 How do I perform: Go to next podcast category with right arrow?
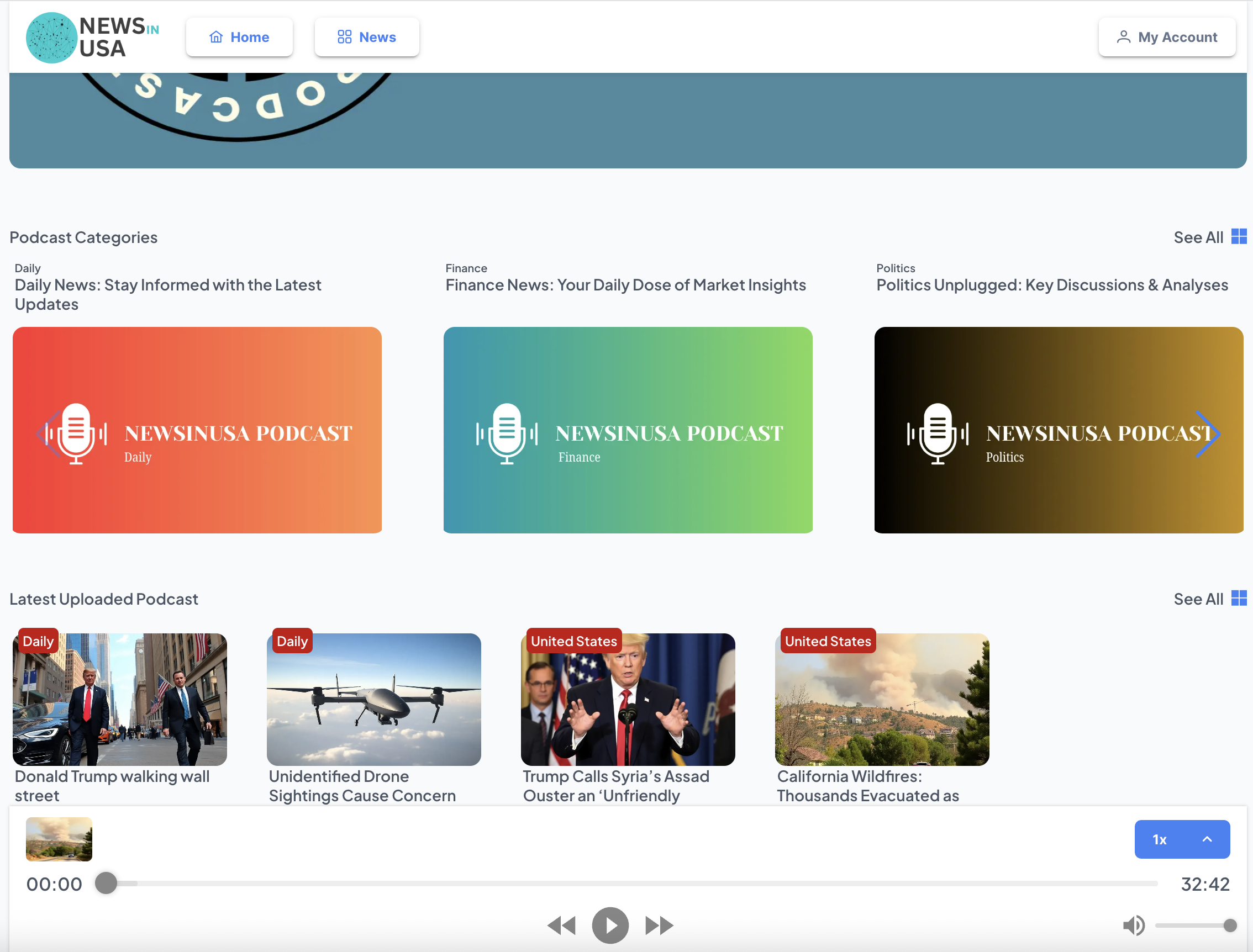click(1207, 433)
